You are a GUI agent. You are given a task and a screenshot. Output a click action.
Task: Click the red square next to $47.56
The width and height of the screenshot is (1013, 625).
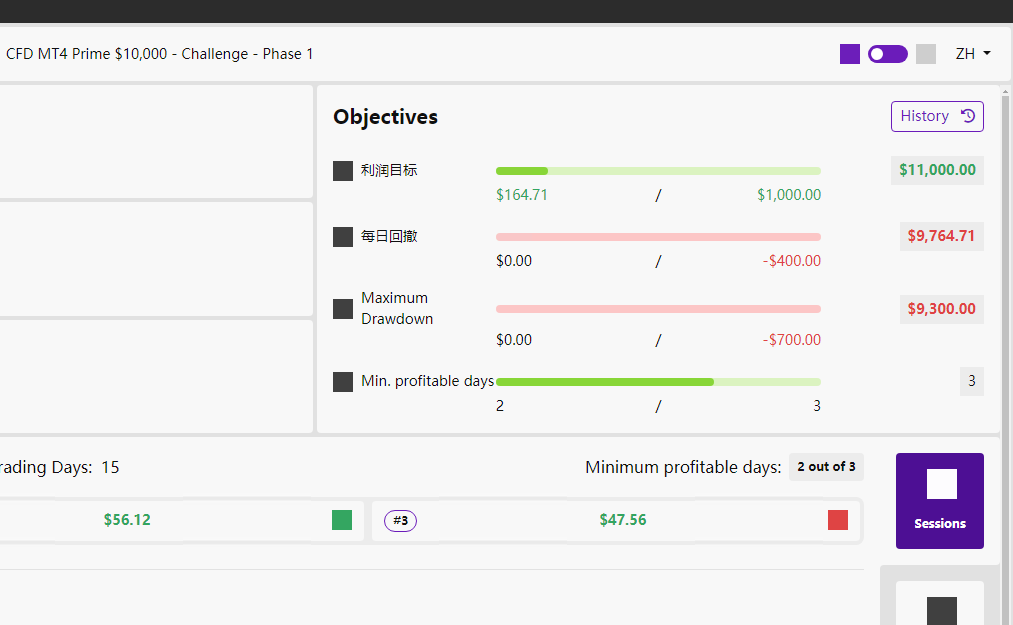838,520
